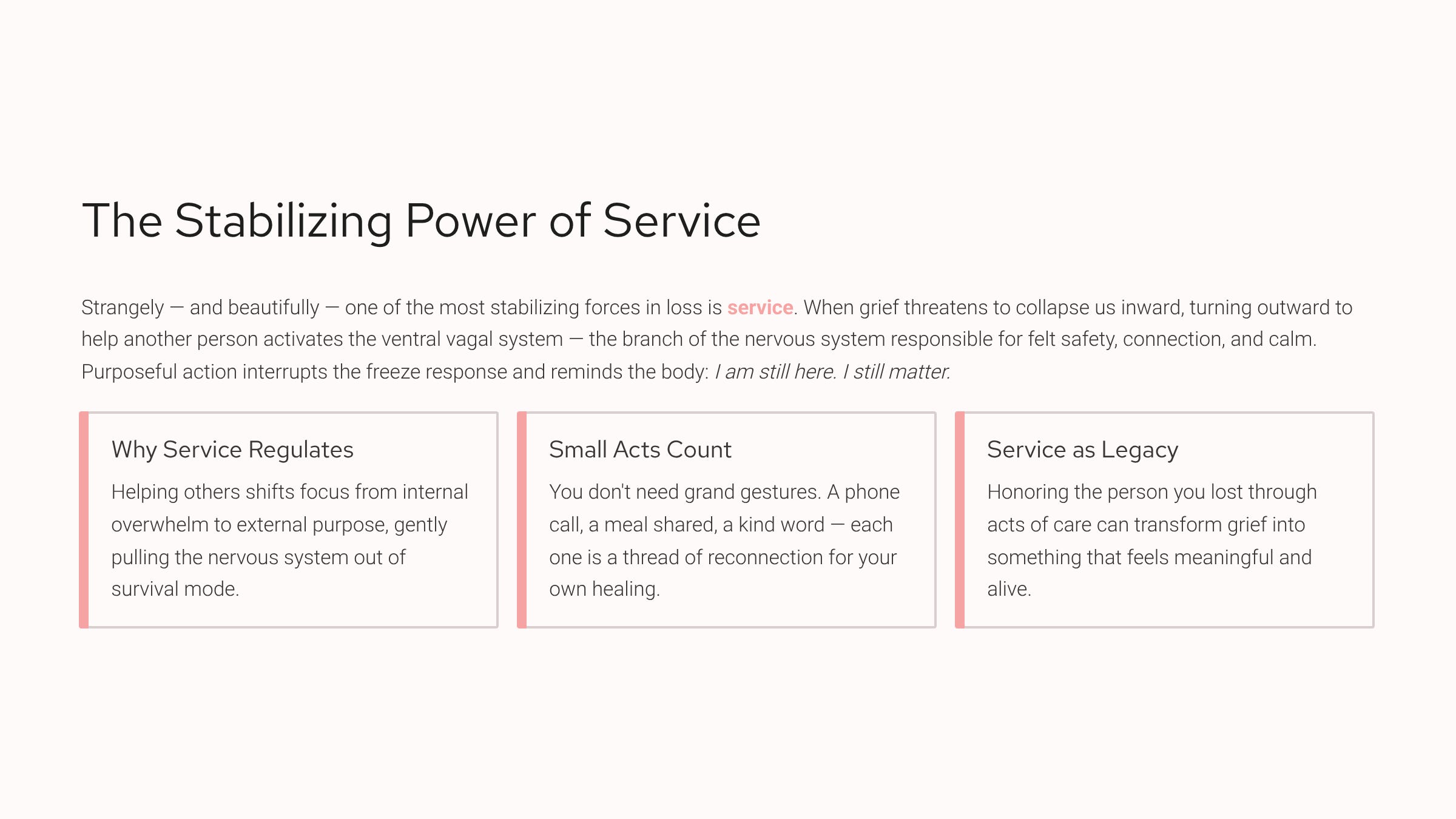Click the text 'You don't need grand gestures'
Image resolution: width=1456 pixels, height=819 pixels.
(684, 492)
